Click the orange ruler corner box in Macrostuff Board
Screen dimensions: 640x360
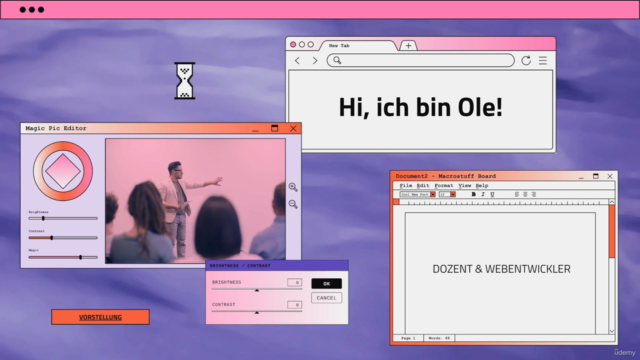tap(396, 202)
